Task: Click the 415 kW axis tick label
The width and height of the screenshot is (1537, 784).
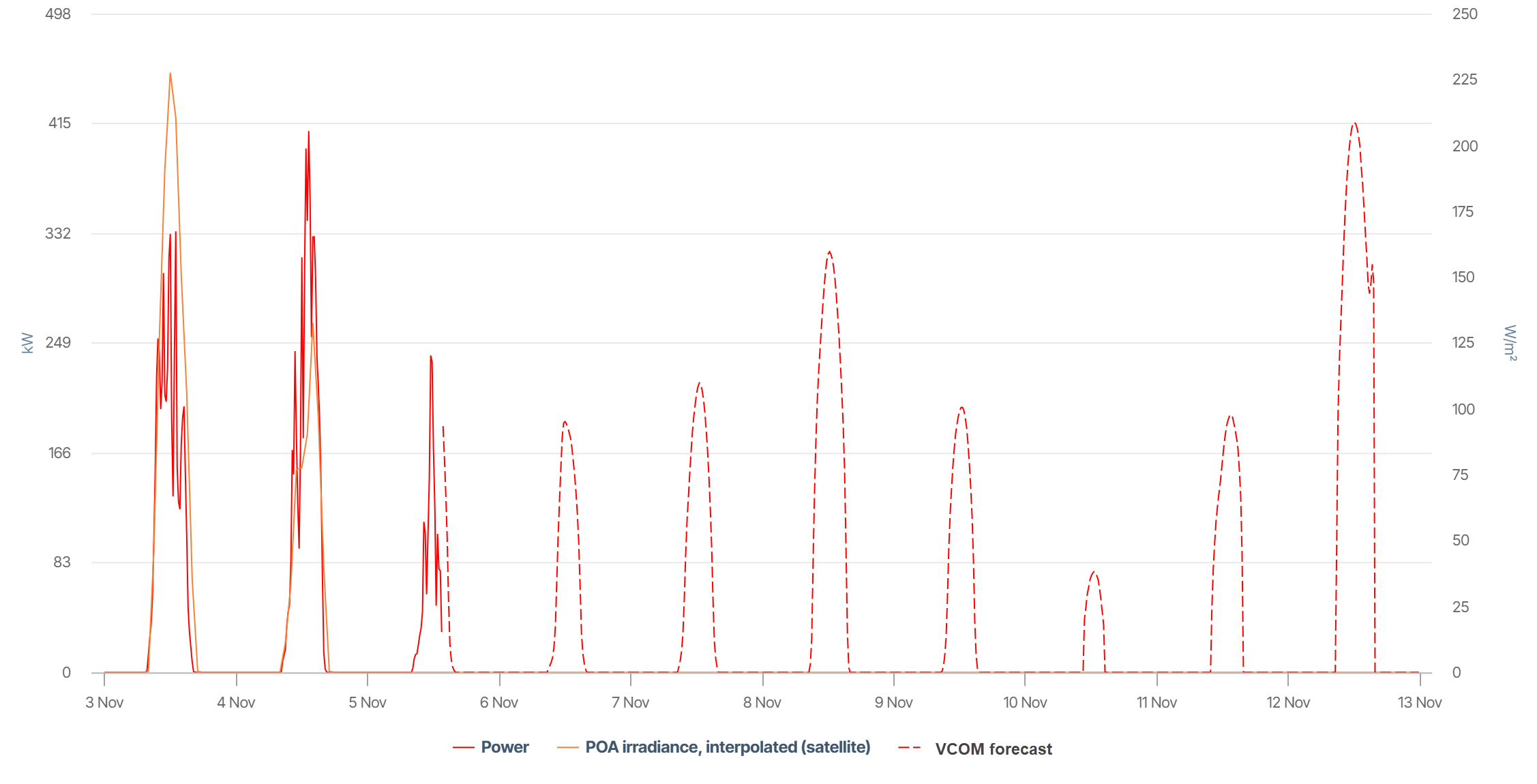Action: (59, 123)
